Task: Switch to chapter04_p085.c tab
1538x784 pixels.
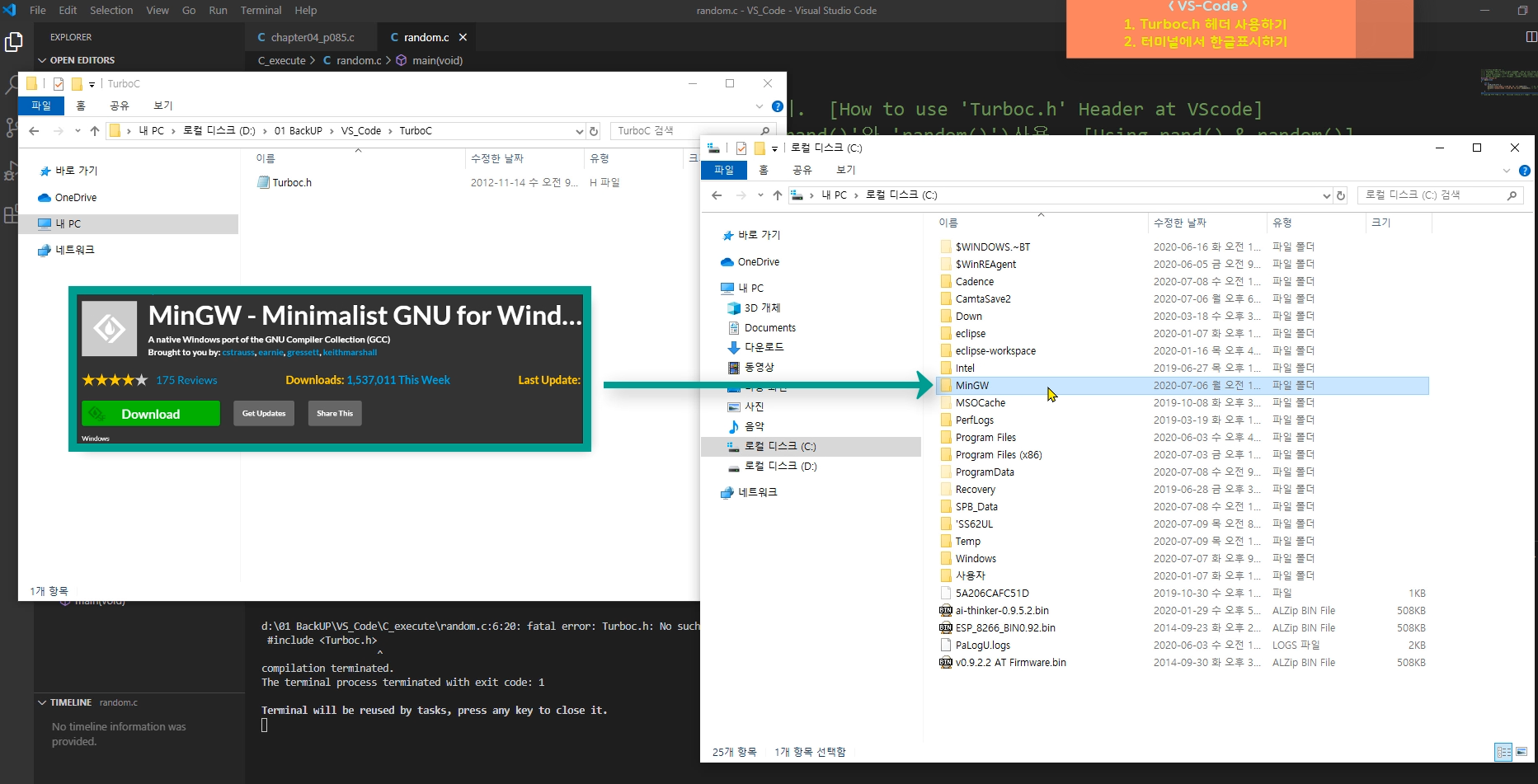Action: (313, 37)
